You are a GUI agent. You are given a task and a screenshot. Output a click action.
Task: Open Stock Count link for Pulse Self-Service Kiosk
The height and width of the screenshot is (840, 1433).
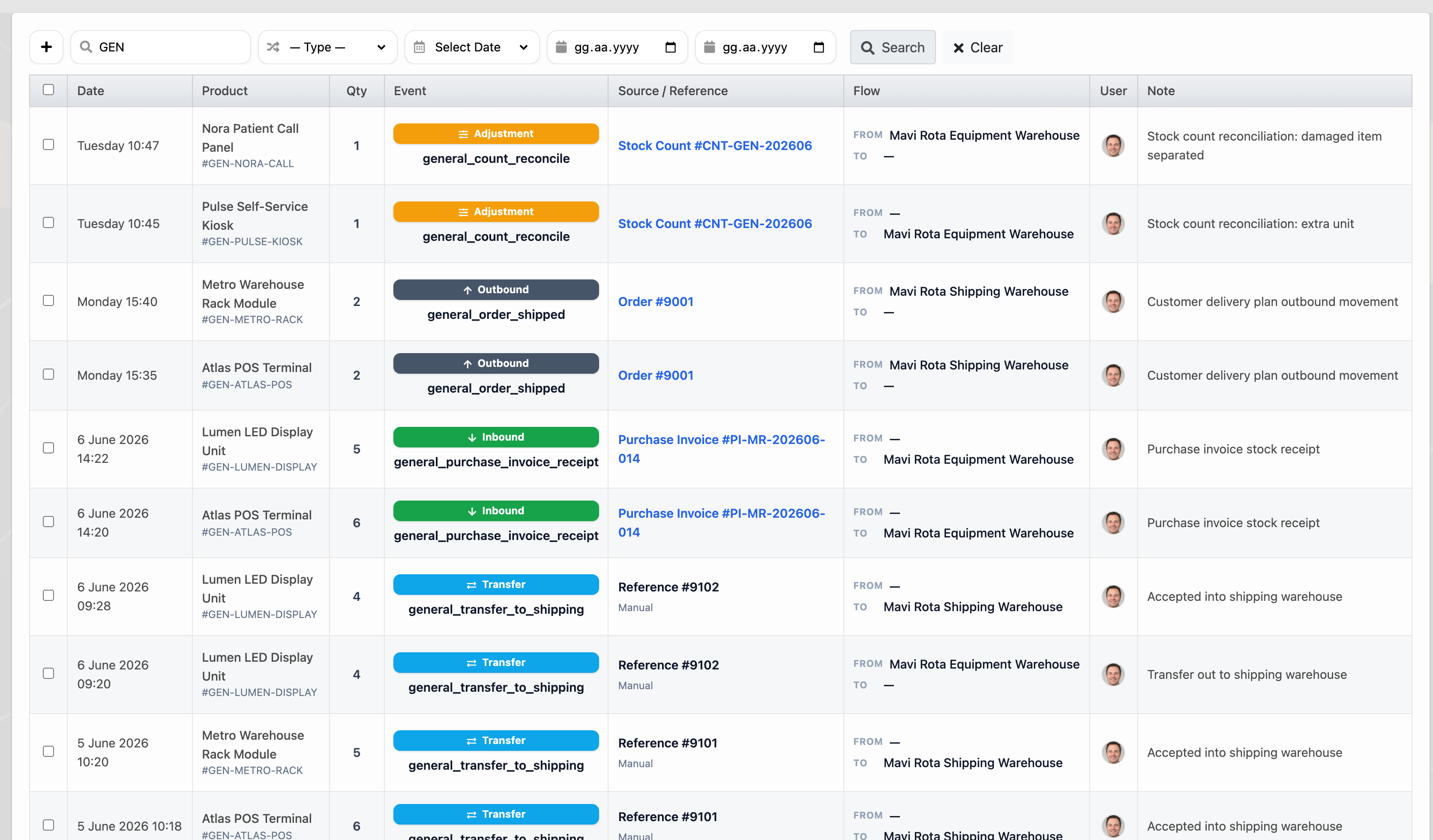715,224
